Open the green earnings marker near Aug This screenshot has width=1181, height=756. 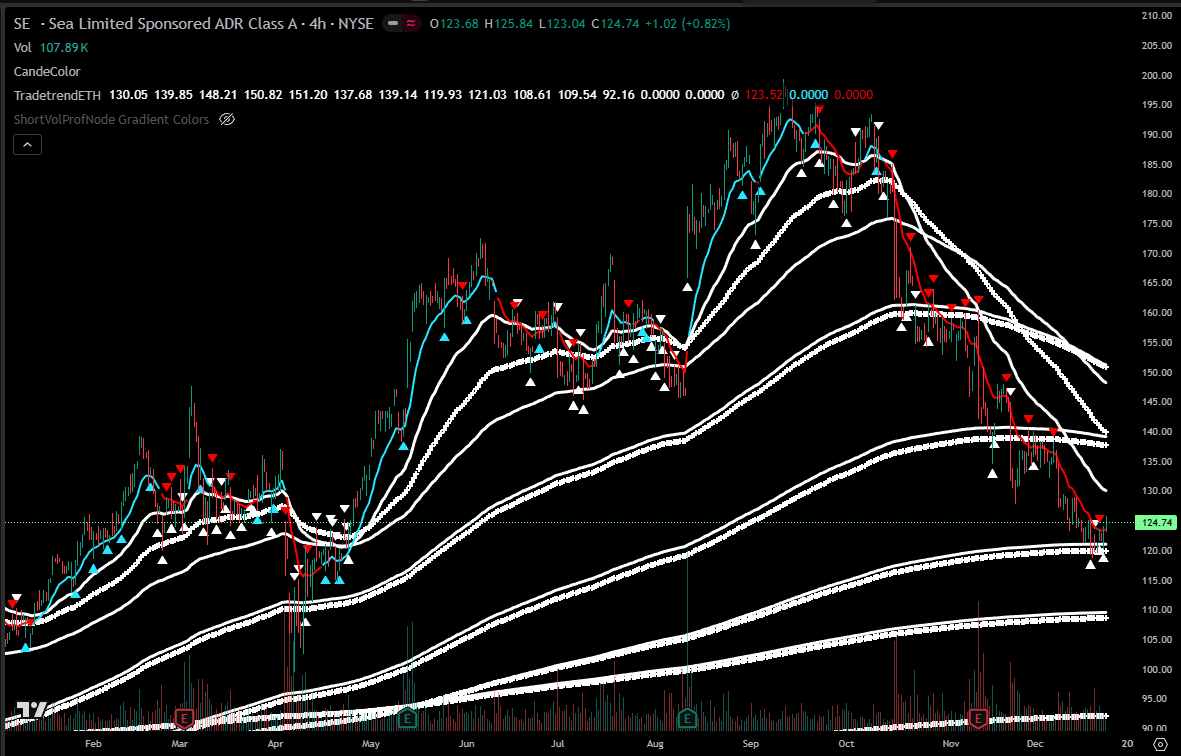click(x=688, y=718)
